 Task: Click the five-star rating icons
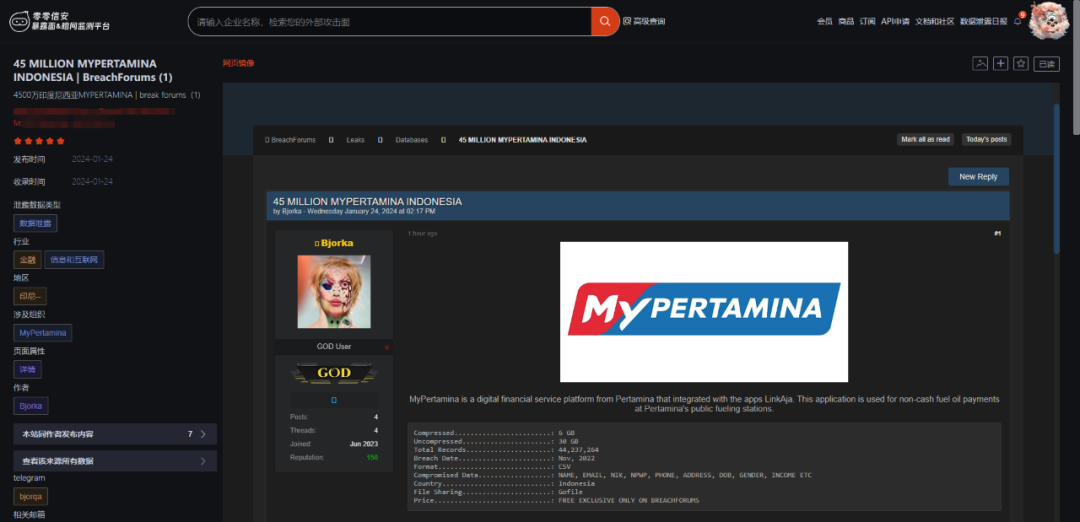[39, 141]
